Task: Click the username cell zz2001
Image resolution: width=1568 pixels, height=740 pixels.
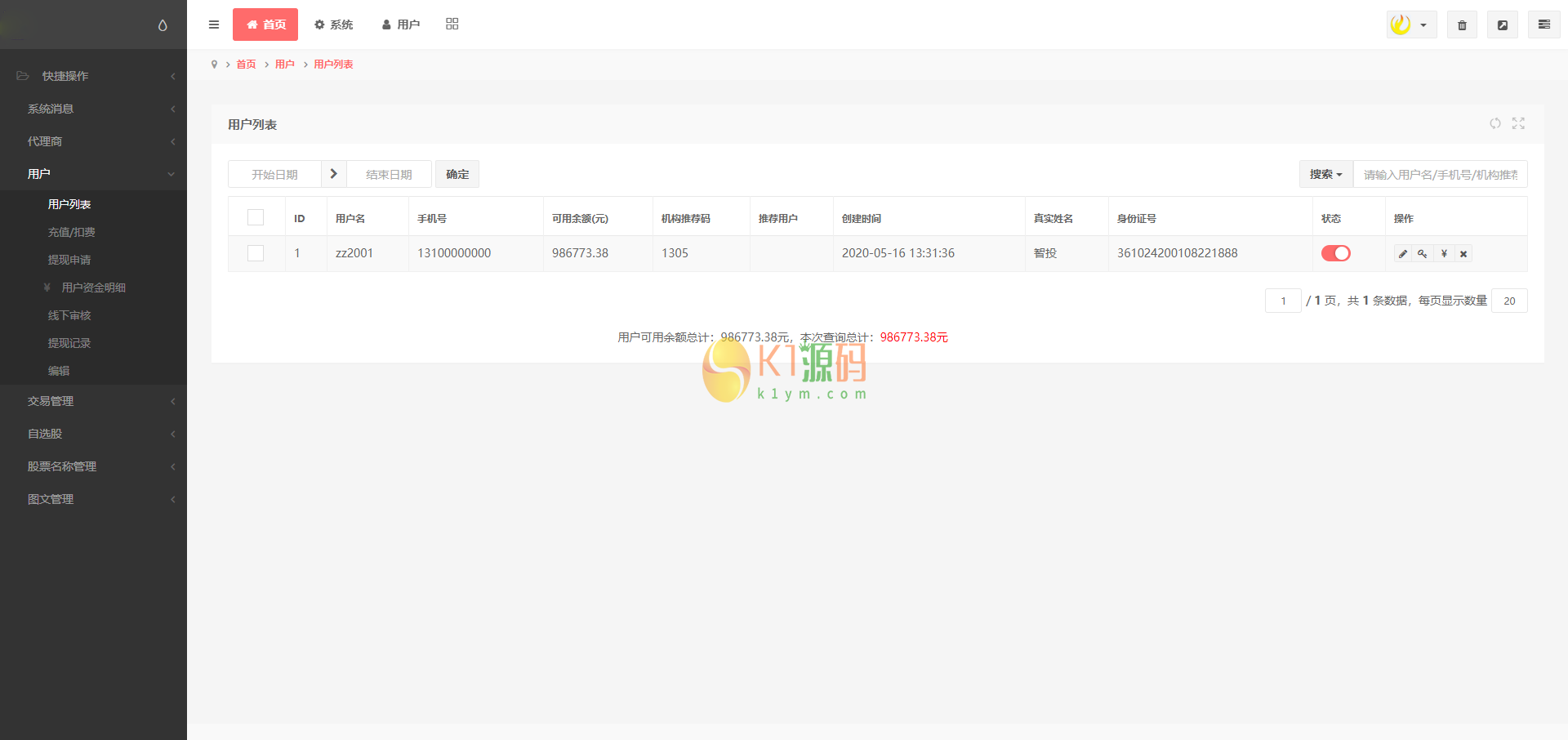Action: (x=354, y=253)
